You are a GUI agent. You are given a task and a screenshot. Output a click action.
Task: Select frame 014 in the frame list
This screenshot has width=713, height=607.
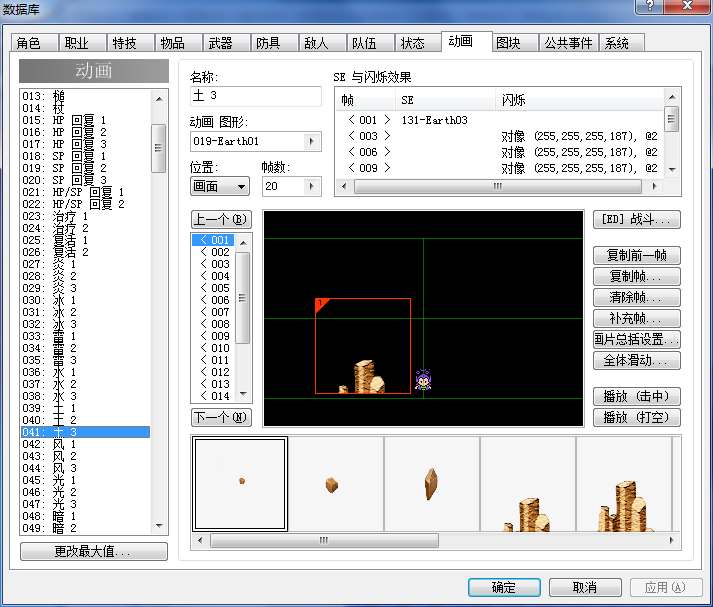pyautogui.click(x=215, y=396)
